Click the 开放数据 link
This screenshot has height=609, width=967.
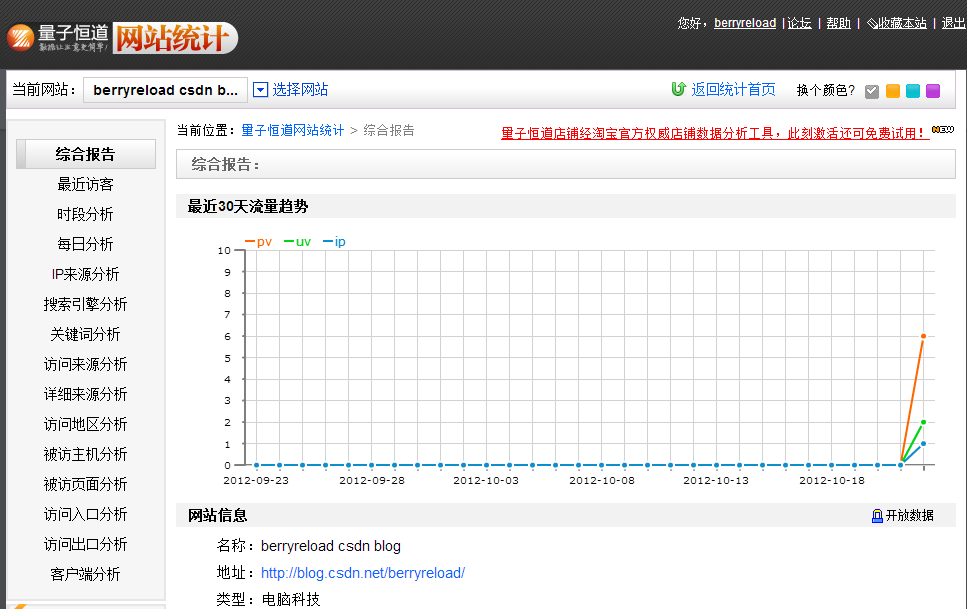point(910,516)
